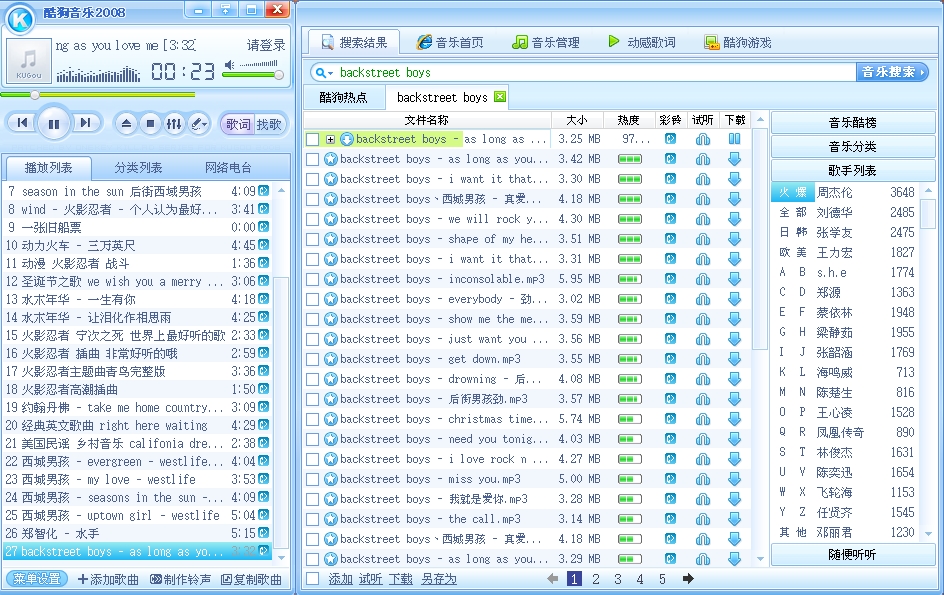The width and height of the screenshot is (944, 595).
Task: Click star icon of backstreet boys - show me the meaning
Action: 331,319
